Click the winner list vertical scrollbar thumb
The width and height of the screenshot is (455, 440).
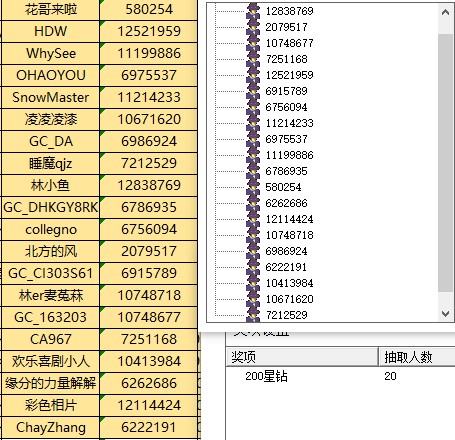[x=445, y=163]
